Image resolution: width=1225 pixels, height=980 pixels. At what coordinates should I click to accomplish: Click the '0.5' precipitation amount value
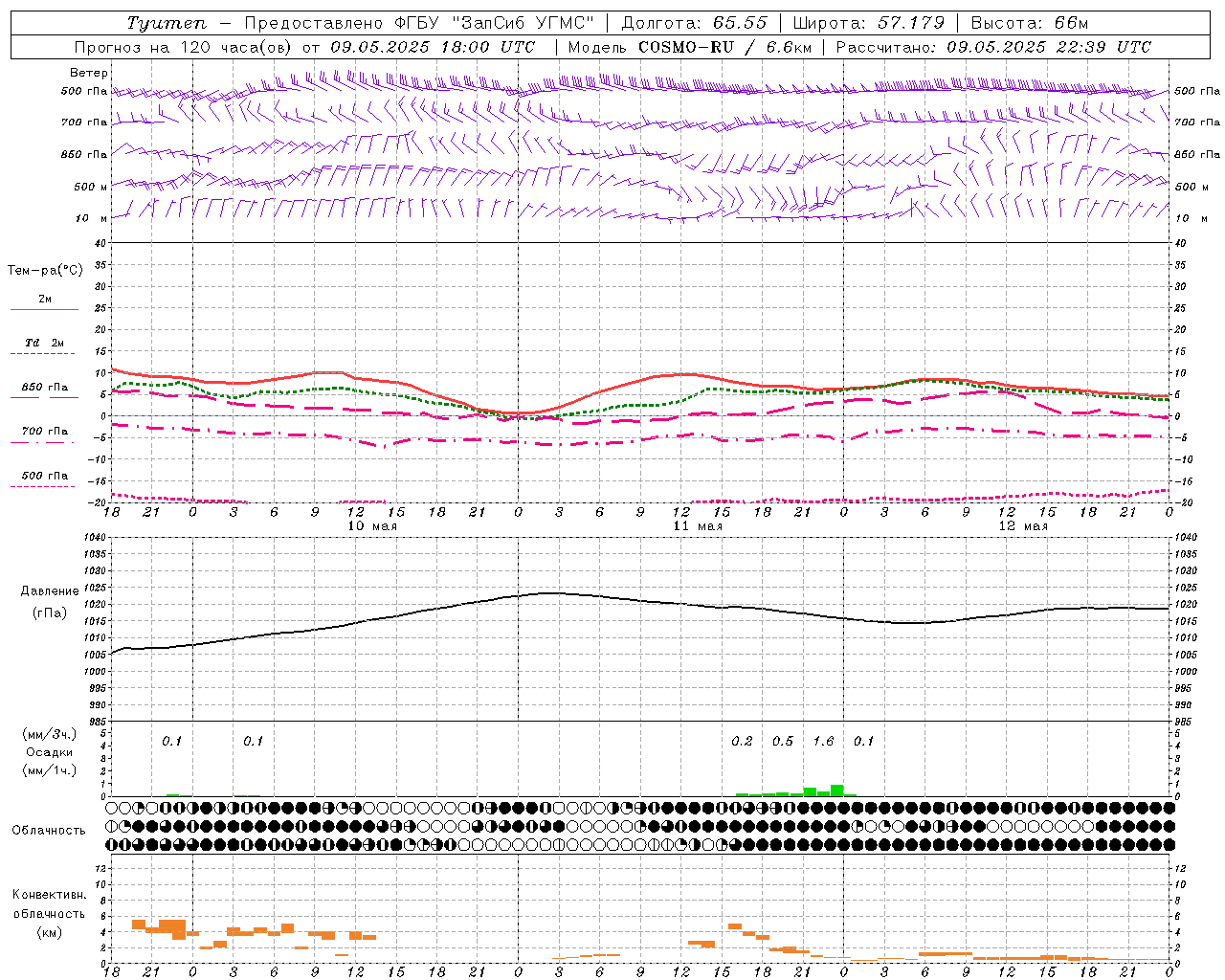pyautogui.click(x=783, y=741)
